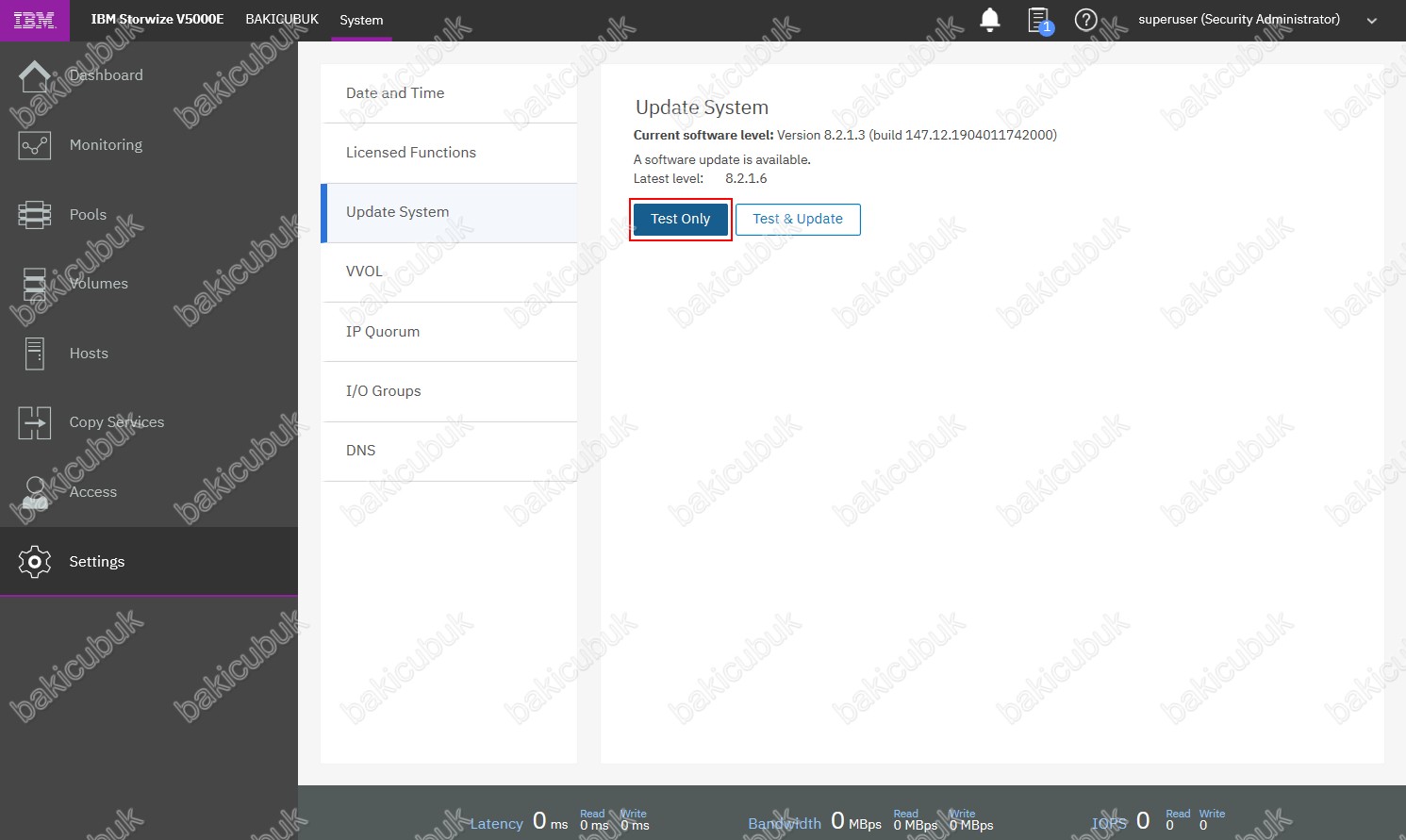
Task: Open the IP Quorum section
Action: pos(449,332)
